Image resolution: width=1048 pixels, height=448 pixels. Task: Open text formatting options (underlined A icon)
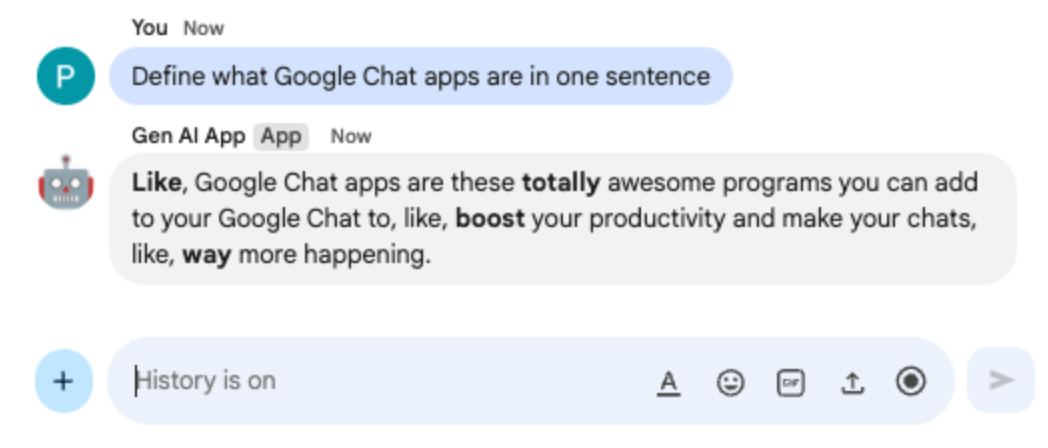click(x=669, y=382)
